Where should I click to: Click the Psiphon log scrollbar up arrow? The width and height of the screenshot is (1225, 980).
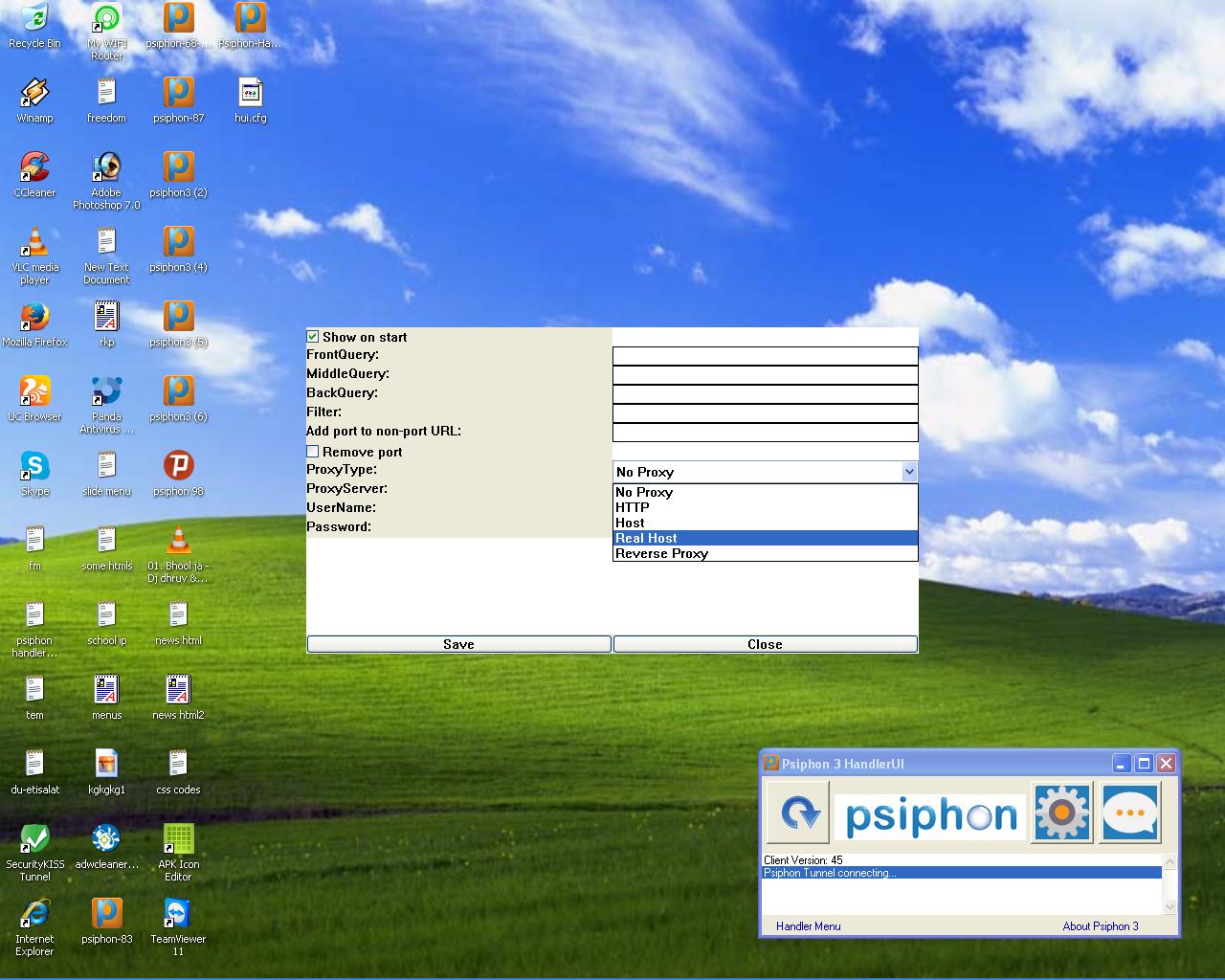point(1169,861)
